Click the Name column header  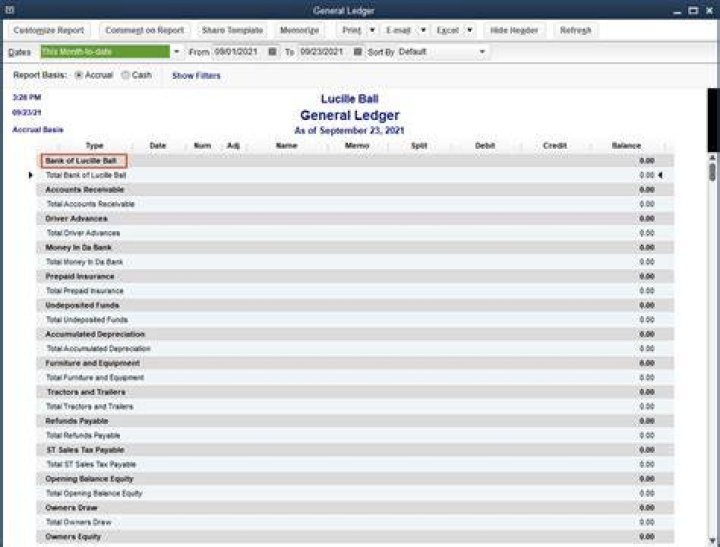pyautogui.click(x=287, y=146)
